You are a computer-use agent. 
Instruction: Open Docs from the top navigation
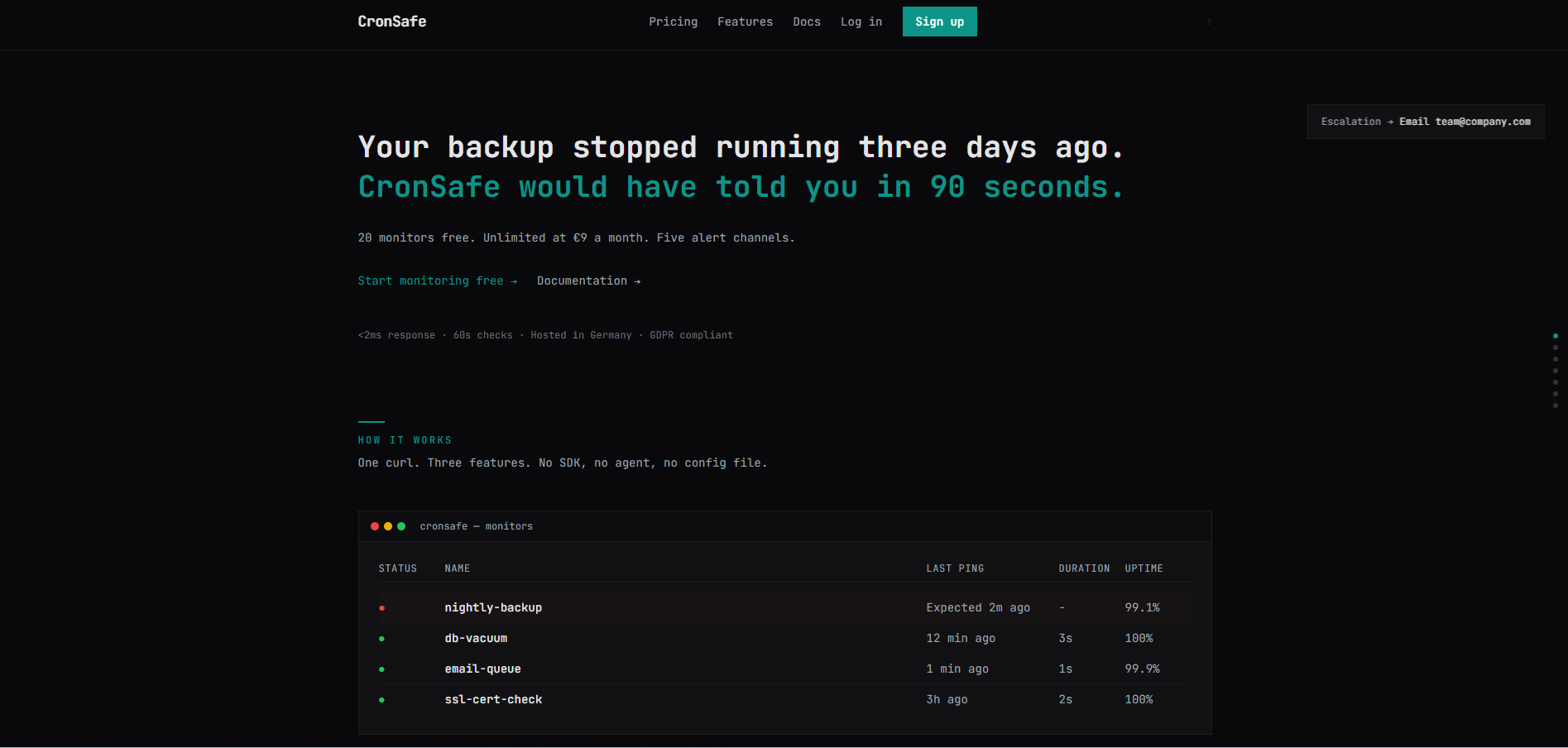point(806,22)
